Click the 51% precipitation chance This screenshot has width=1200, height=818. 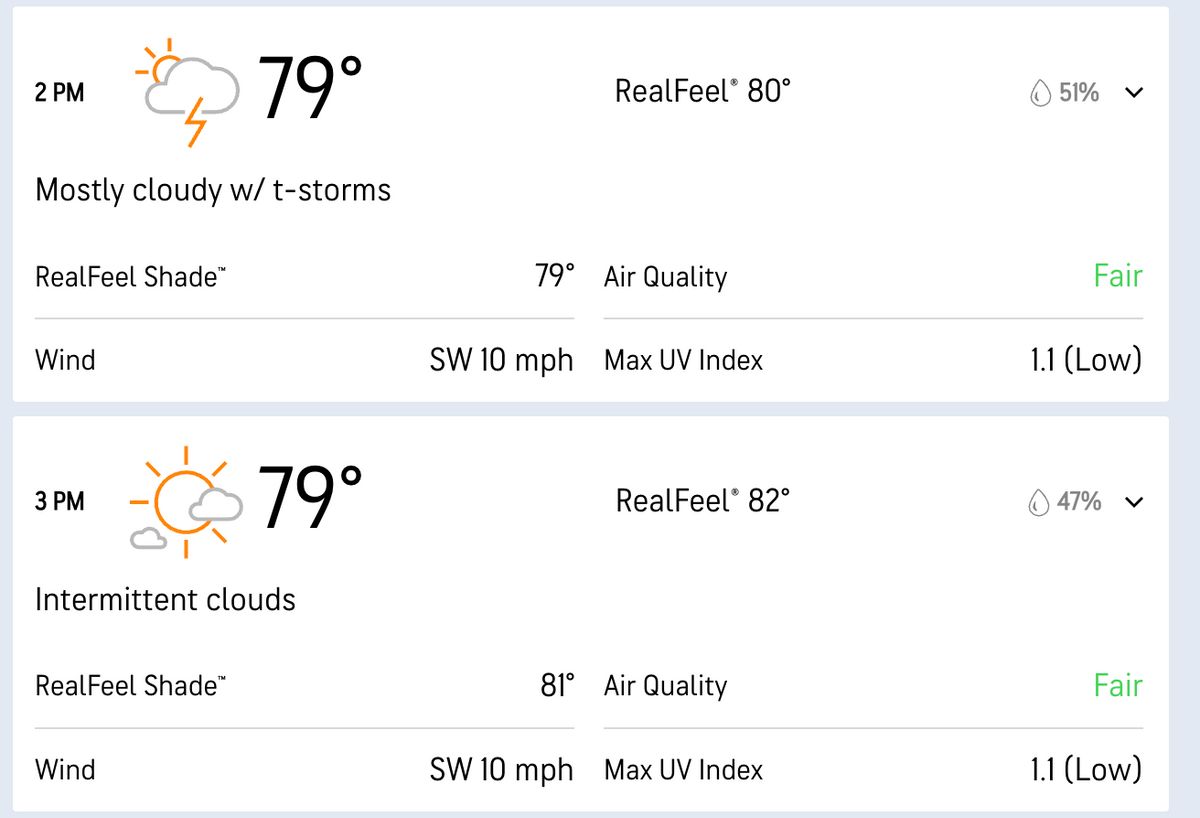(1079, 93)
